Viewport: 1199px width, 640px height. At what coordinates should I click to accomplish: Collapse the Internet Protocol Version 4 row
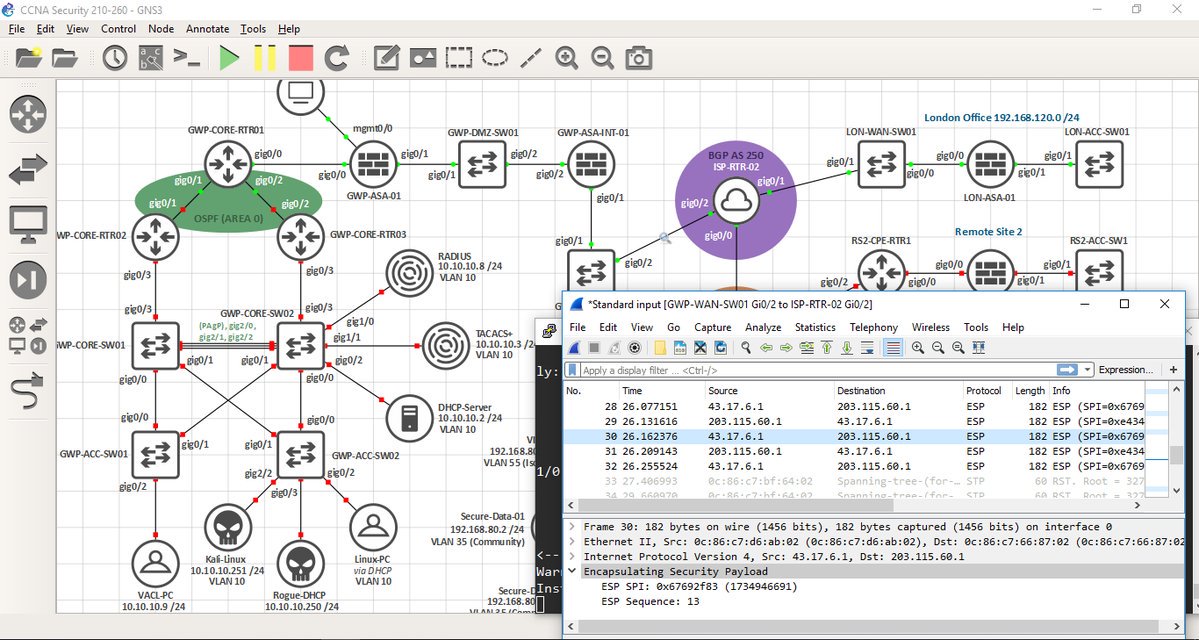(572, 556)
